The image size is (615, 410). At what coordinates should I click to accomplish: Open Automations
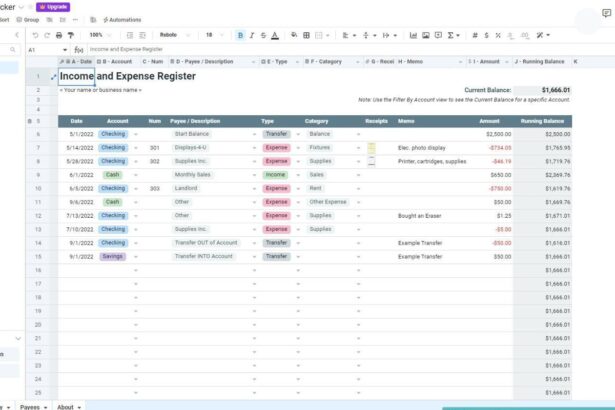pyautogui.click(x=122, y=20)
